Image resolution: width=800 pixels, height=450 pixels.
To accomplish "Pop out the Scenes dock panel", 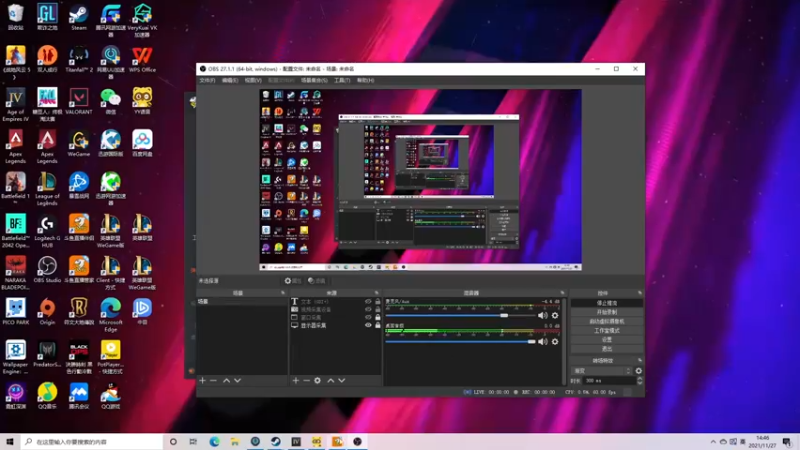I will coord(283,293).
